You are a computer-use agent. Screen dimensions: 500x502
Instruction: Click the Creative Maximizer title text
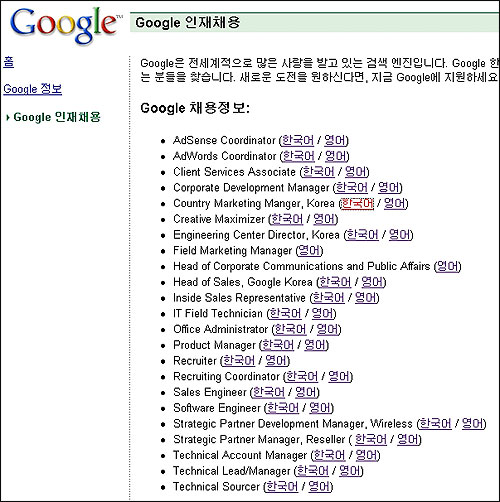[219, 219]
